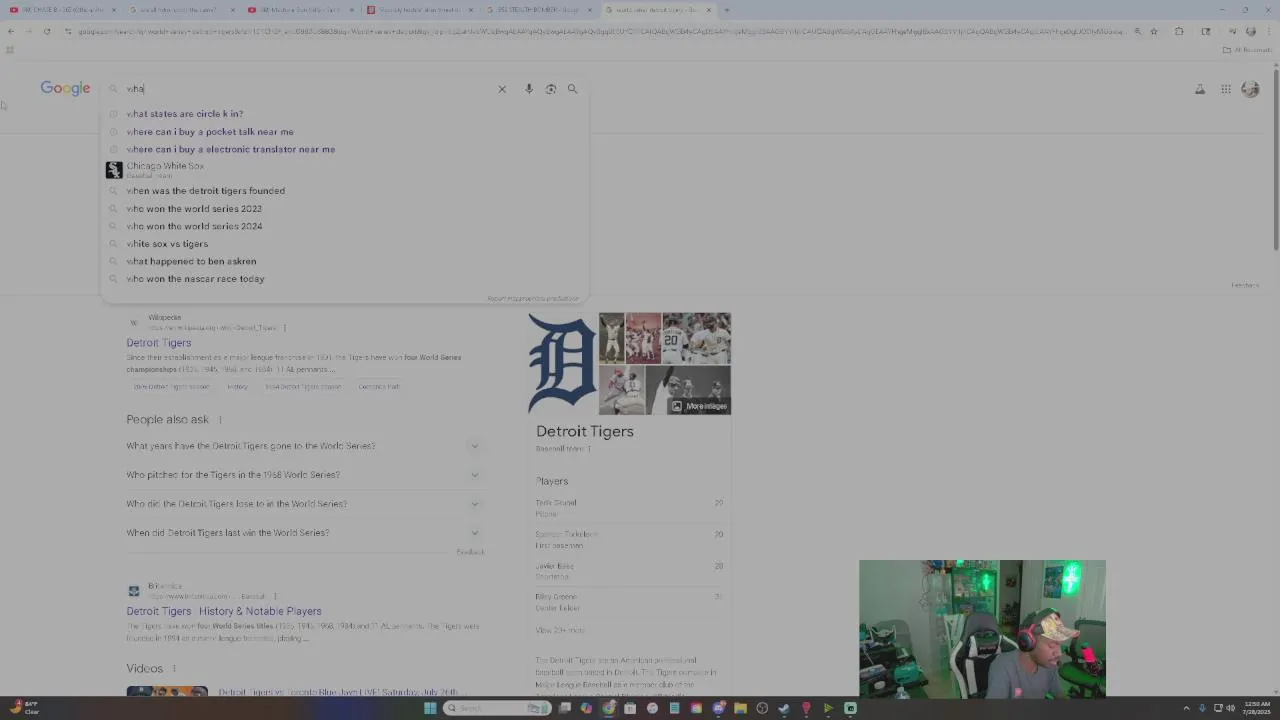The image size is (1280, 720).
Task: Click the magnifier search submit icon
Action: click(x=573, y=89)
